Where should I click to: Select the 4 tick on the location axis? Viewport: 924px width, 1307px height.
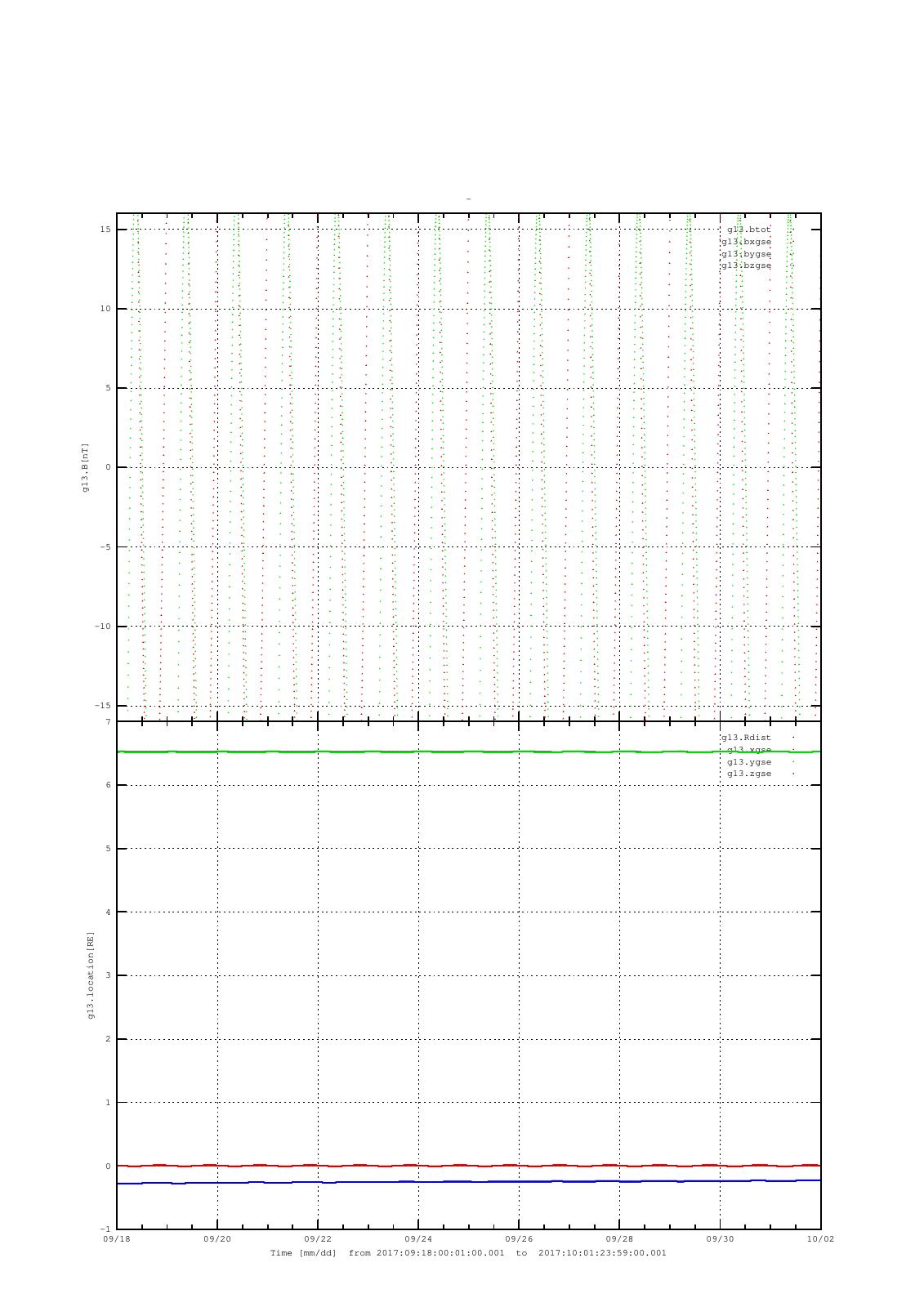click(x=108, y=912)
